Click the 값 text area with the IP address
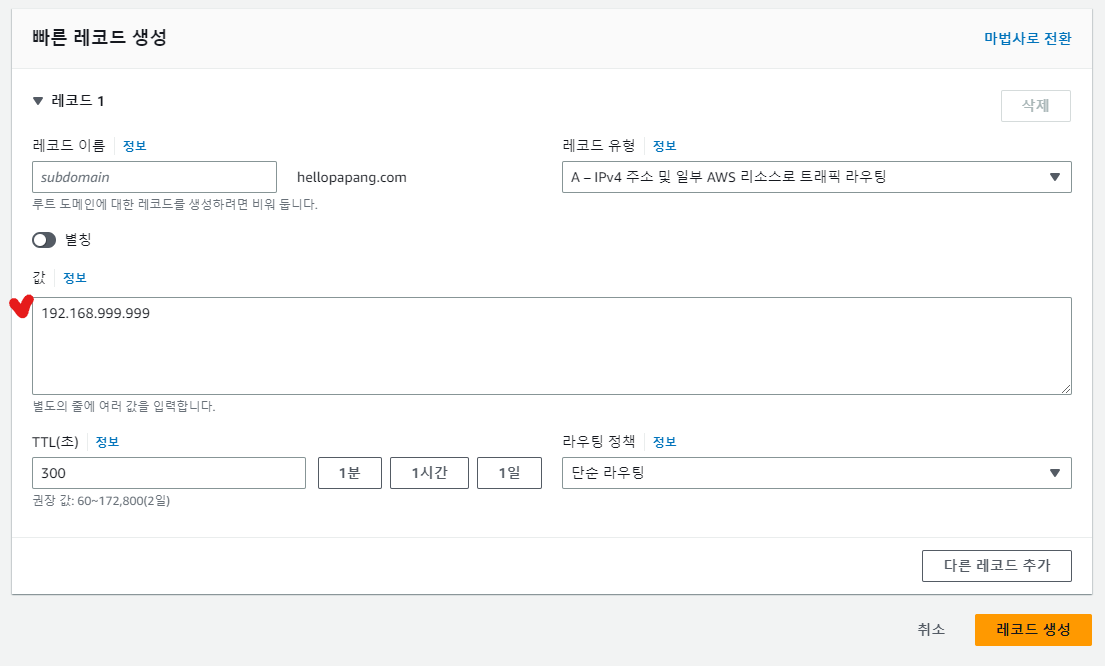Viewport: 1105px width, 666px height. (x=551, y=345)
